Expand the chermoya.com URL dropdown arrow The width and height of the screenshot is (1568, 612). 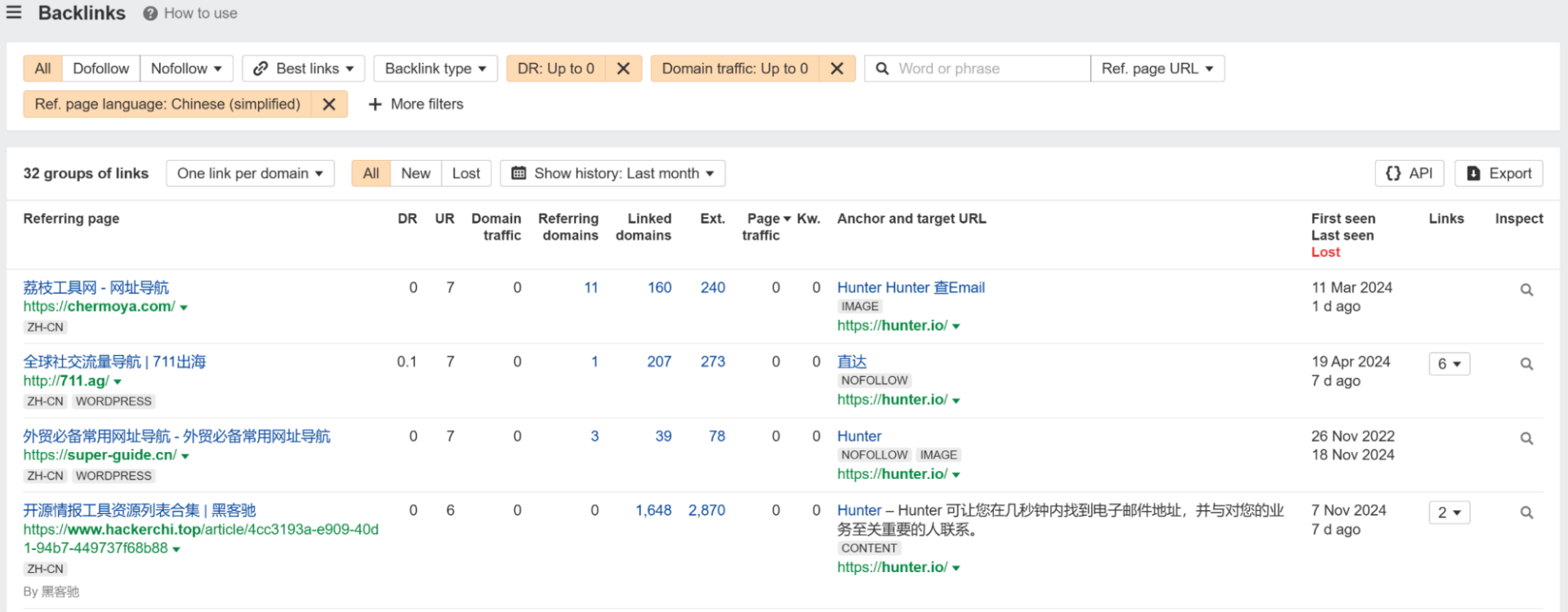point(184,308)
